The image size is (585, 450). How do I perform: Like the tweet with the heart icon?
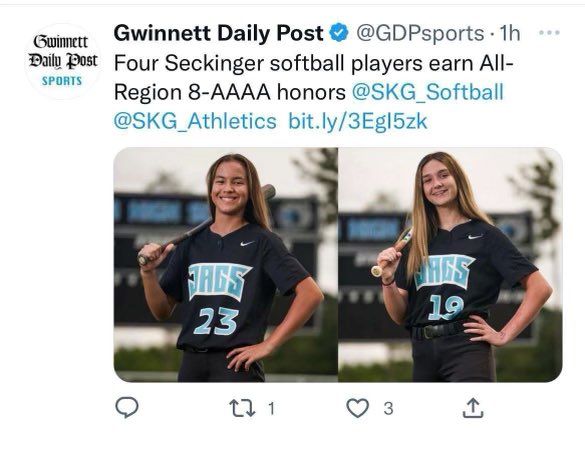[x=358, y=407]
